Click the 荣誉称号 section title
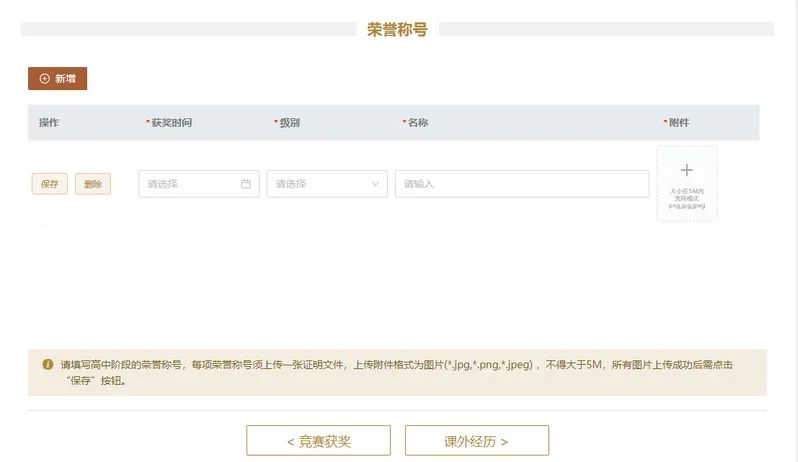Image resolution: width=798 pixels, height=462 pixels. point(397,30)
